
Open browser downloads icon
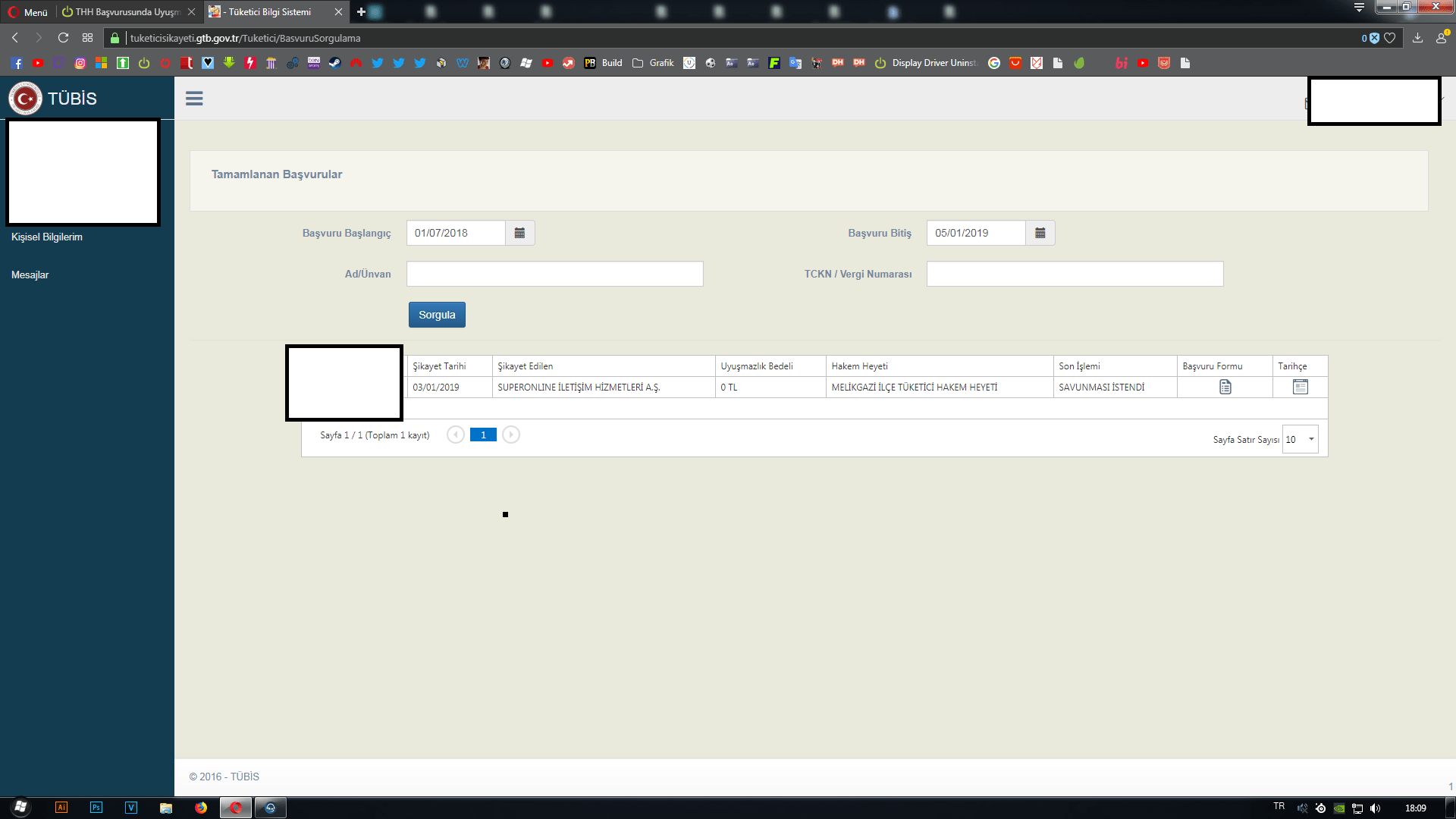click(1417, 38)
